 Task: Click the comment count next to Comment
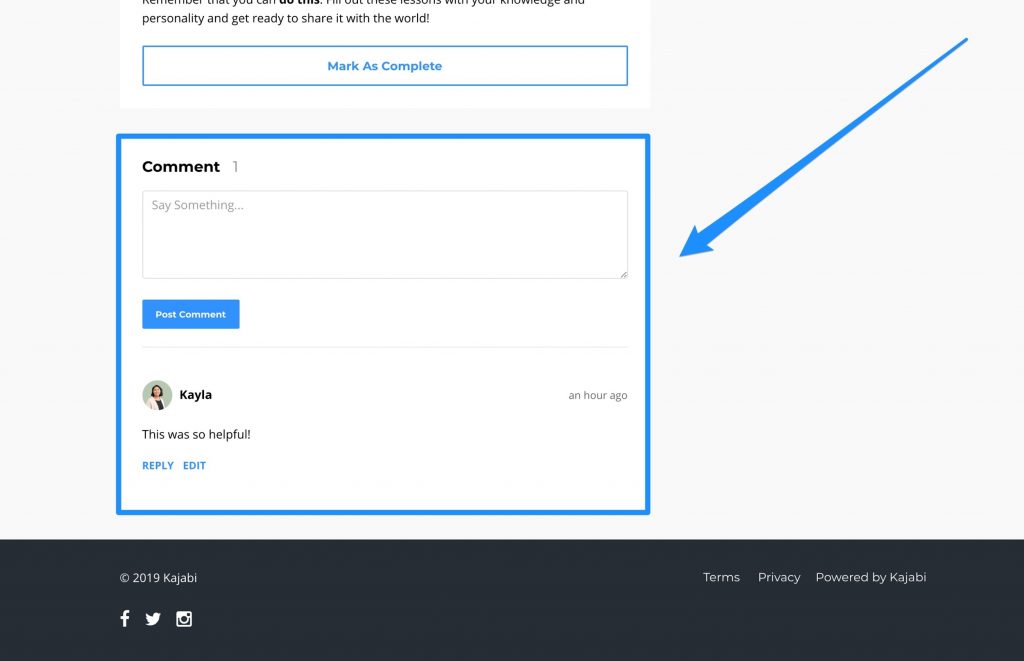(x=235, y=167)
